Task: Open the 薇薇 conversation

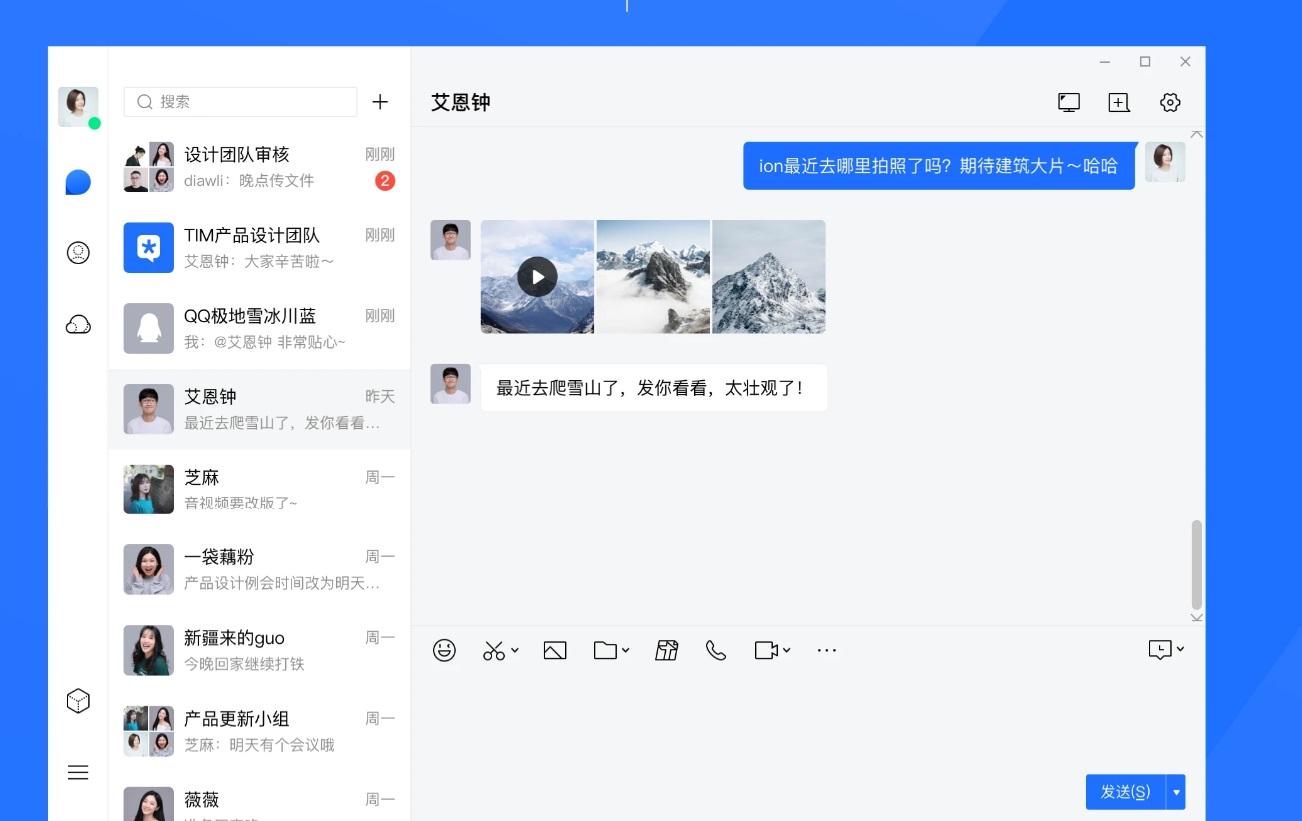Action: pyautogui.click(x=259, y=799)
